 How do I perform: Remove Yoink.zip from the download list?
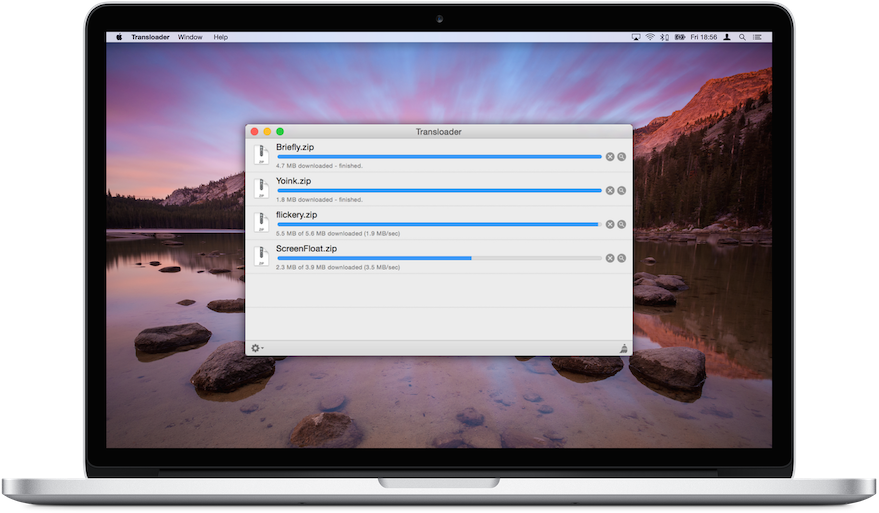[610, 190]
